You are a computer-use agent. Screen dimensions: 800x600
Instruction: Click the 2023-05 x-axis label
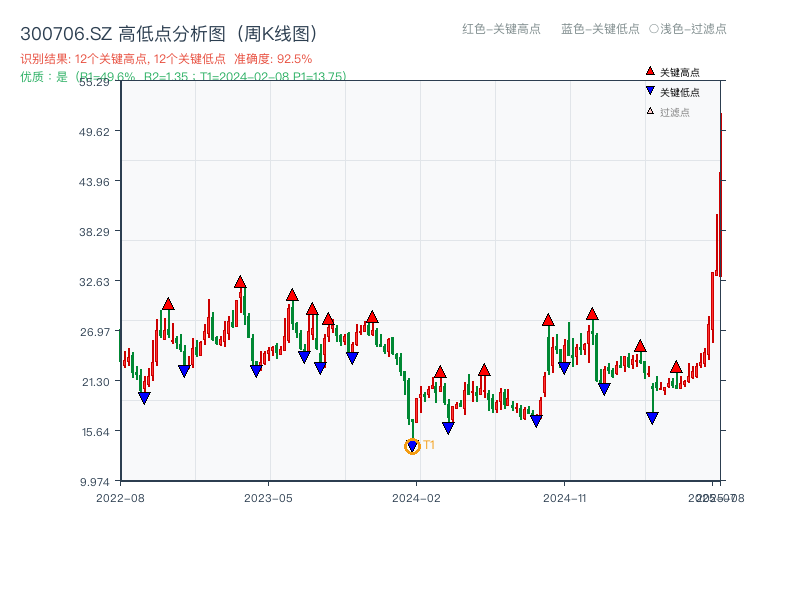[268, 498]
